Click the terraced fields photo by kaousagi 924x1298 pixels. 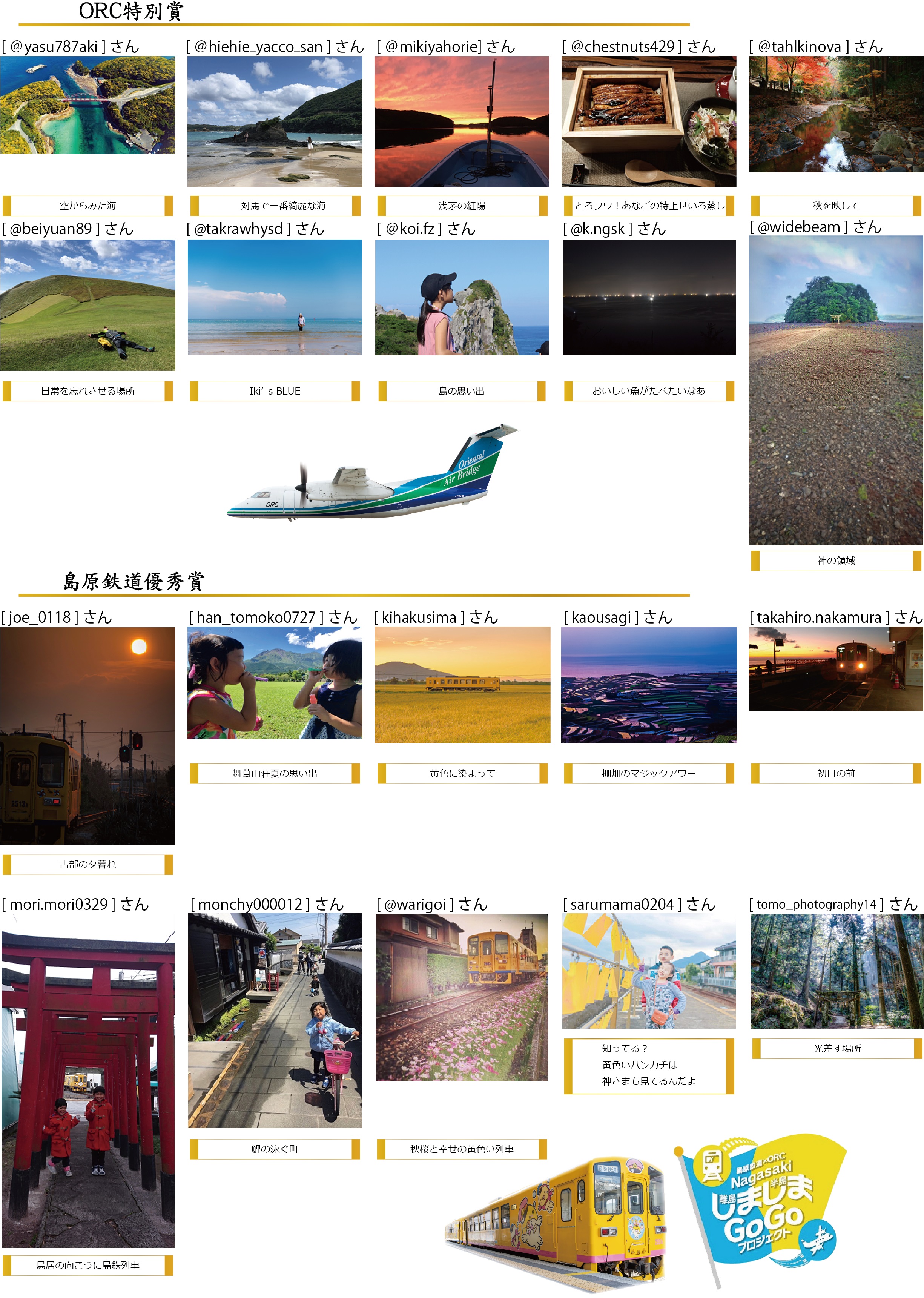tap(649, 685)
